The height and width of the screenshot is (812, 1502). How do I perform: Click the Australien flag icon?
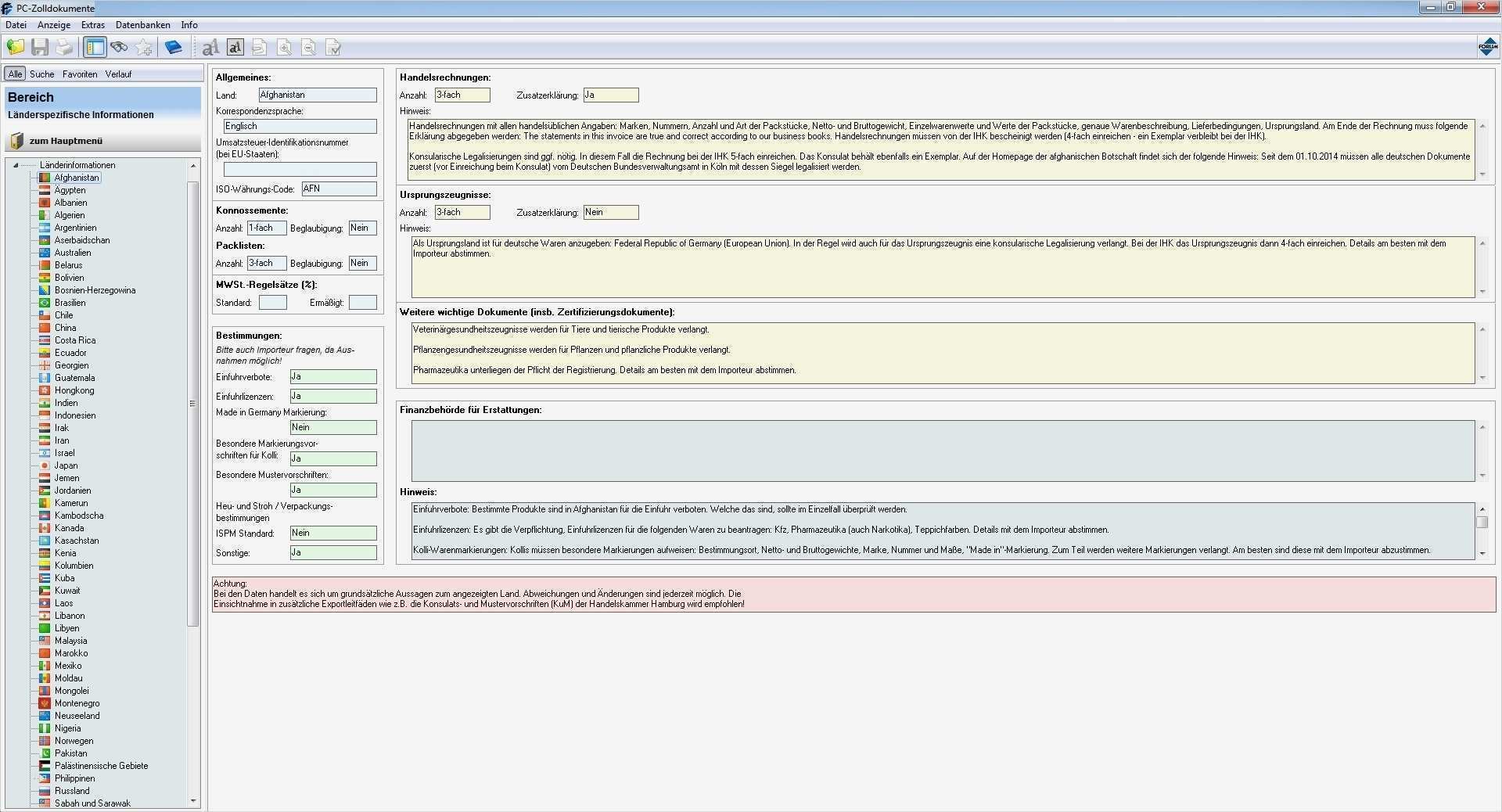45,253
